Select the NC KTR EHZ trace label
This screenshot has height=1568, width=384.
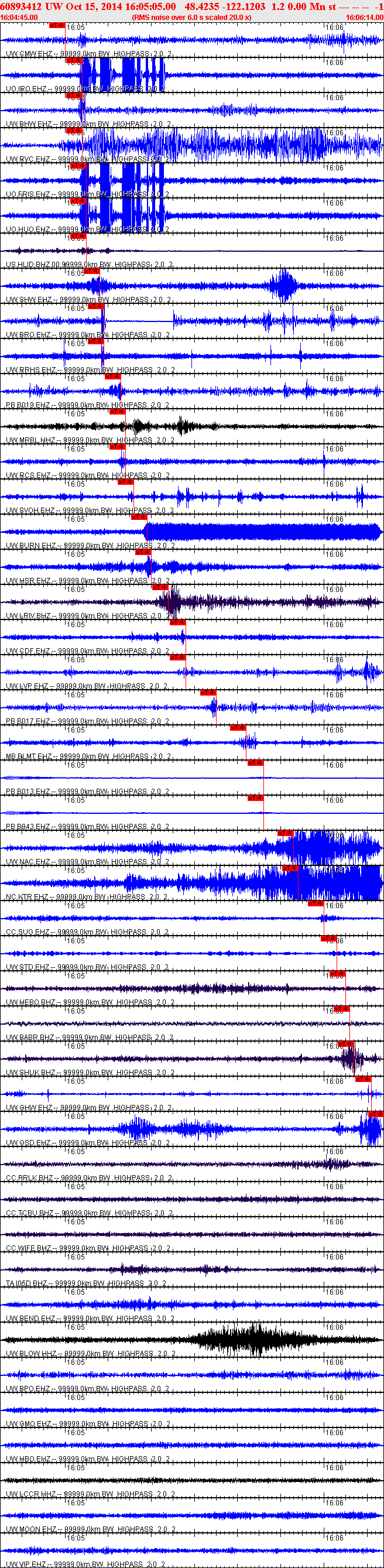87,898
